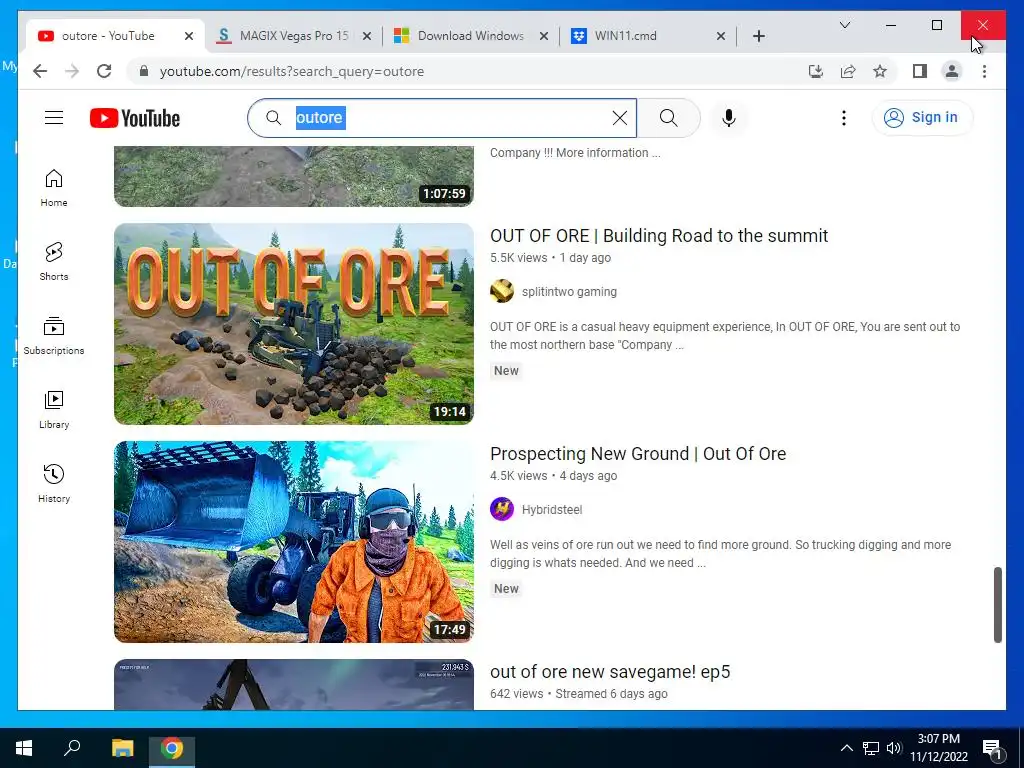The height and width of the screenshot is (768, 1024).
Task: Close the WIN11.cmd tab
Action: pyautogui.click(x=720, y=36)
